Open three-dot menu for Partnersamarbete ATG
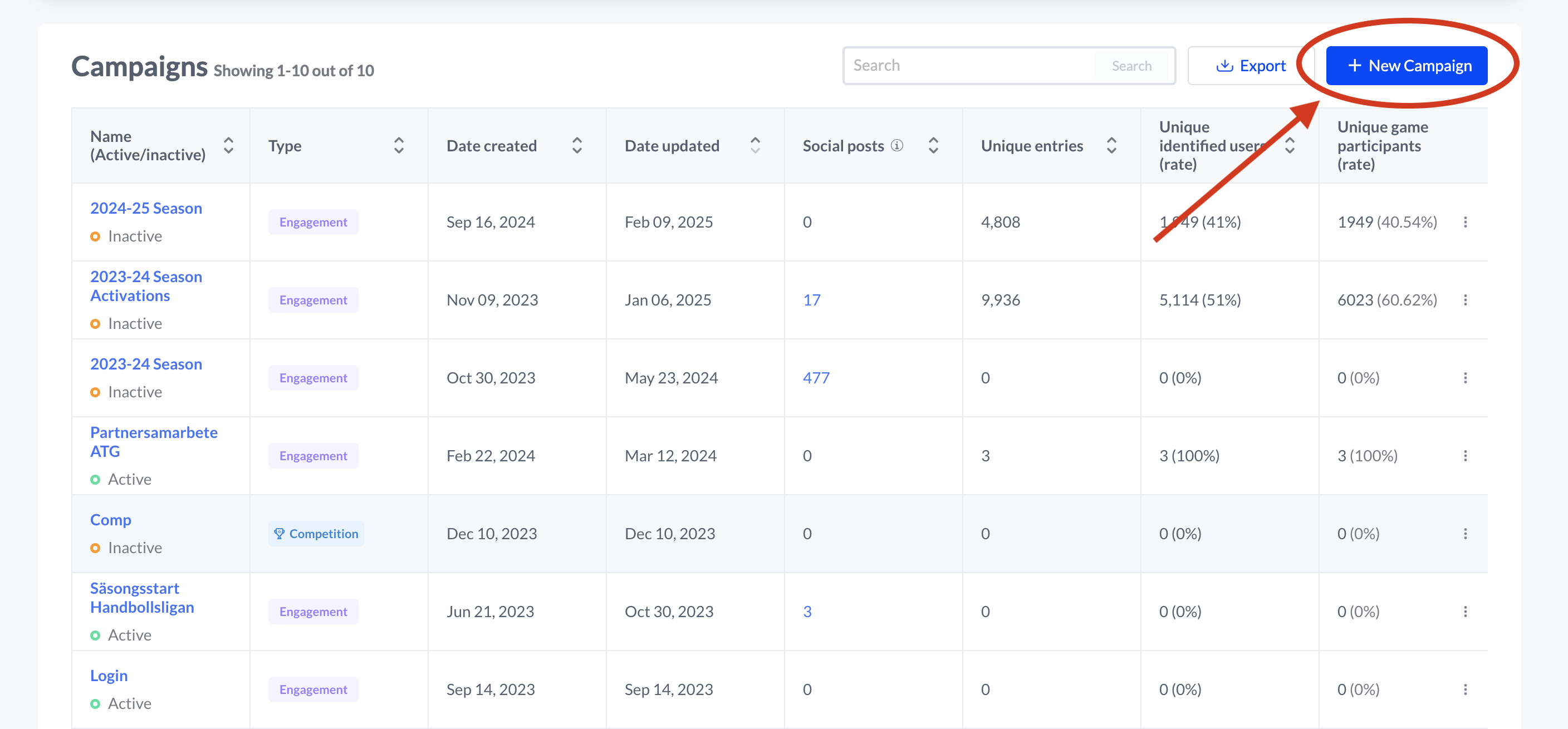The width and height of the screenshot is (1568, 729). tap(1464, 456)
